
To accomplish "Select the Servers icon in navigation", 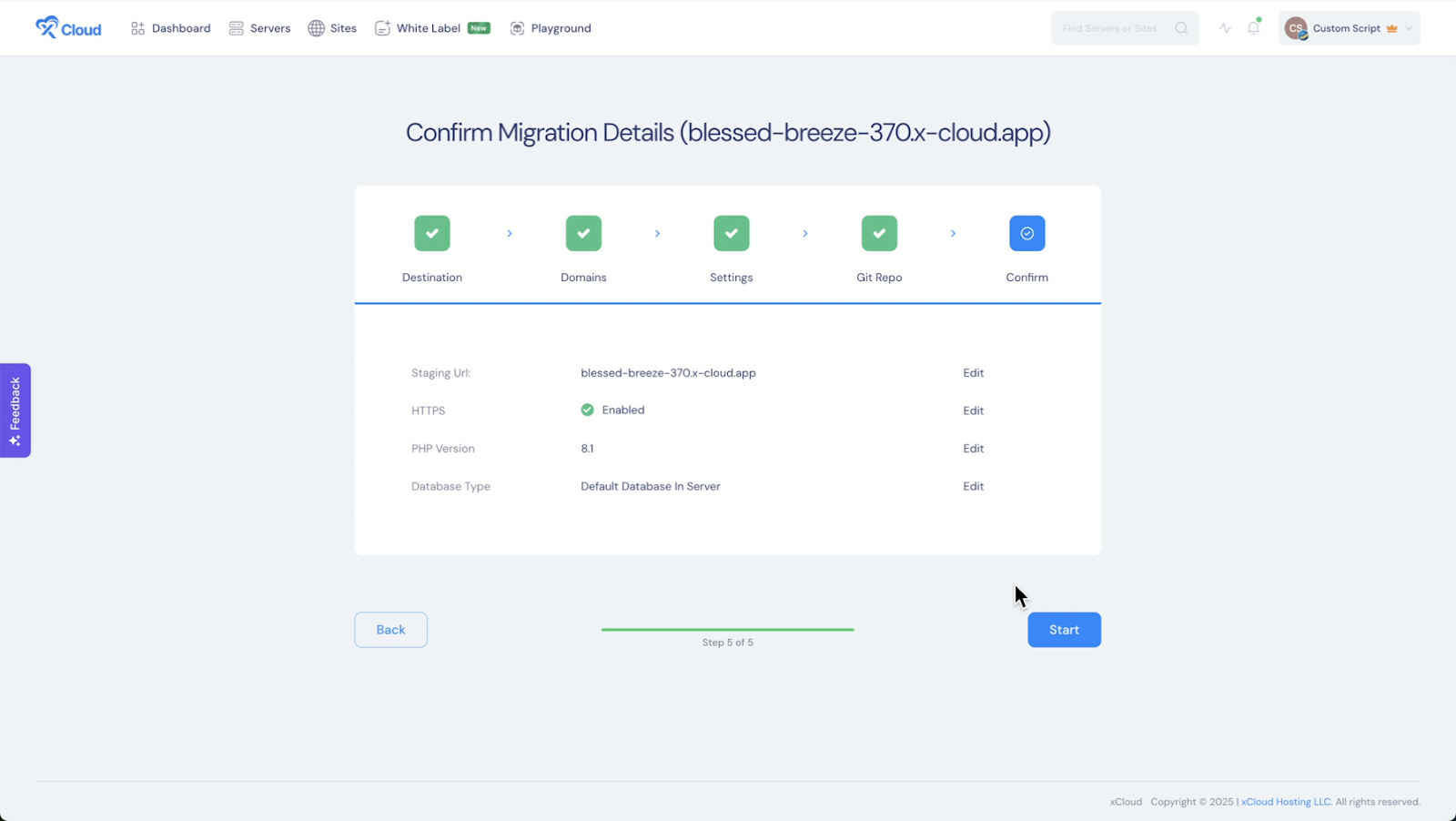I will pos(235,27).
